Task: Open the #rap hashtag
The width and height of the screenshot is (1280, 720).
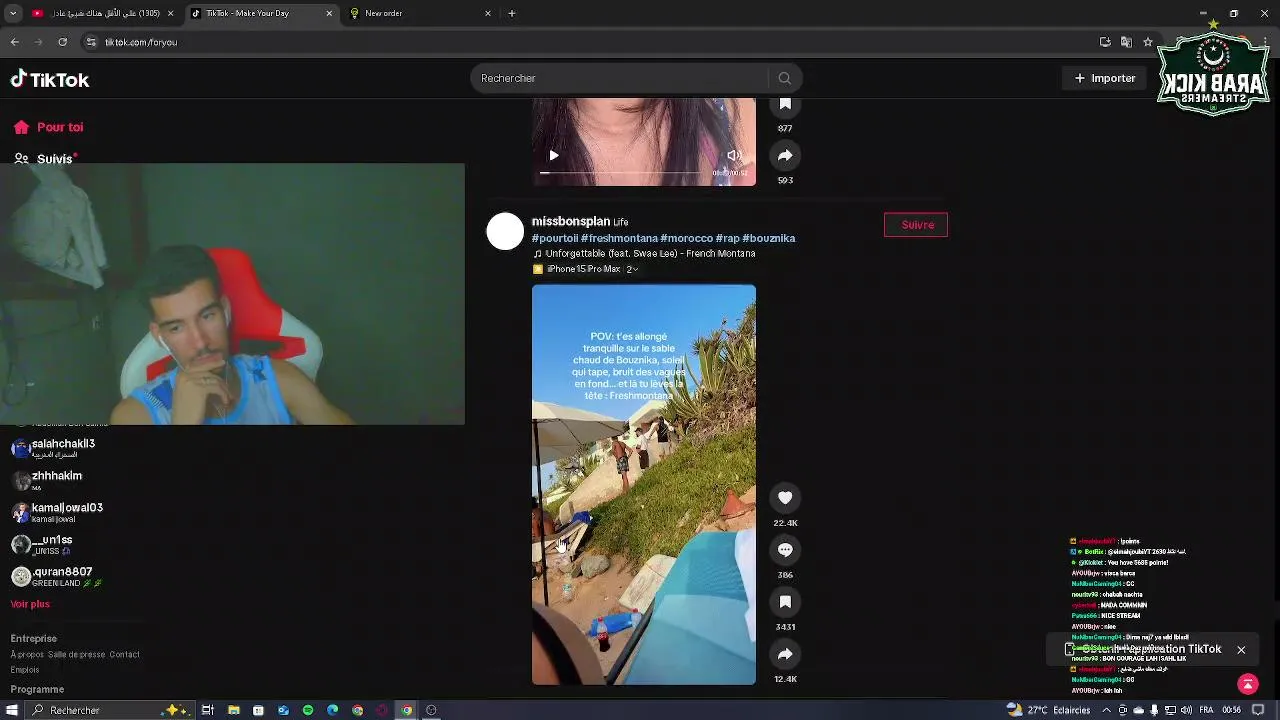Action: point(727,238)
